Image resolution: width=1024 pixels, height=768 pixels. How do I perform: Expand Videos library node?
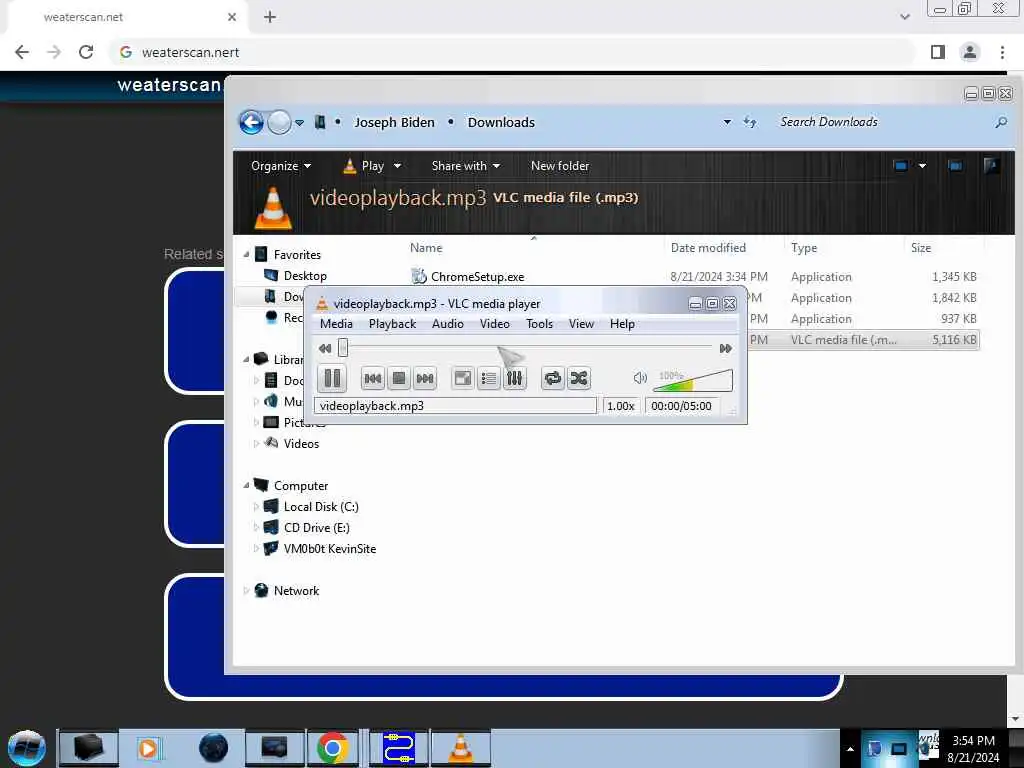tap(256, 443)
